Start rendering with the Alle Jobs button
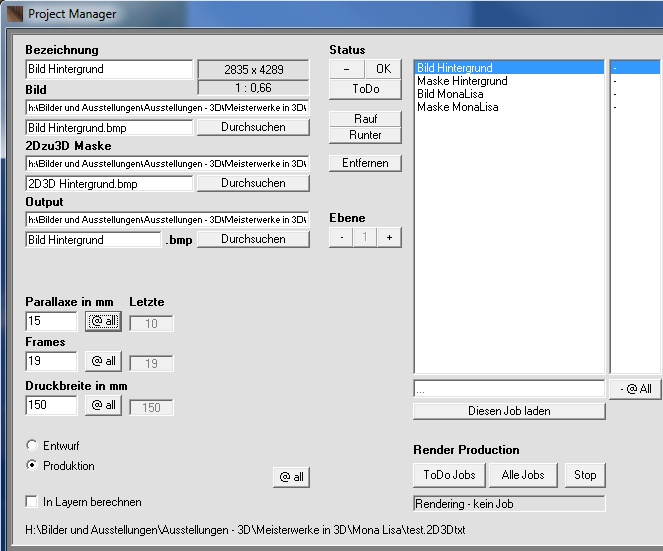 (524, 475)
